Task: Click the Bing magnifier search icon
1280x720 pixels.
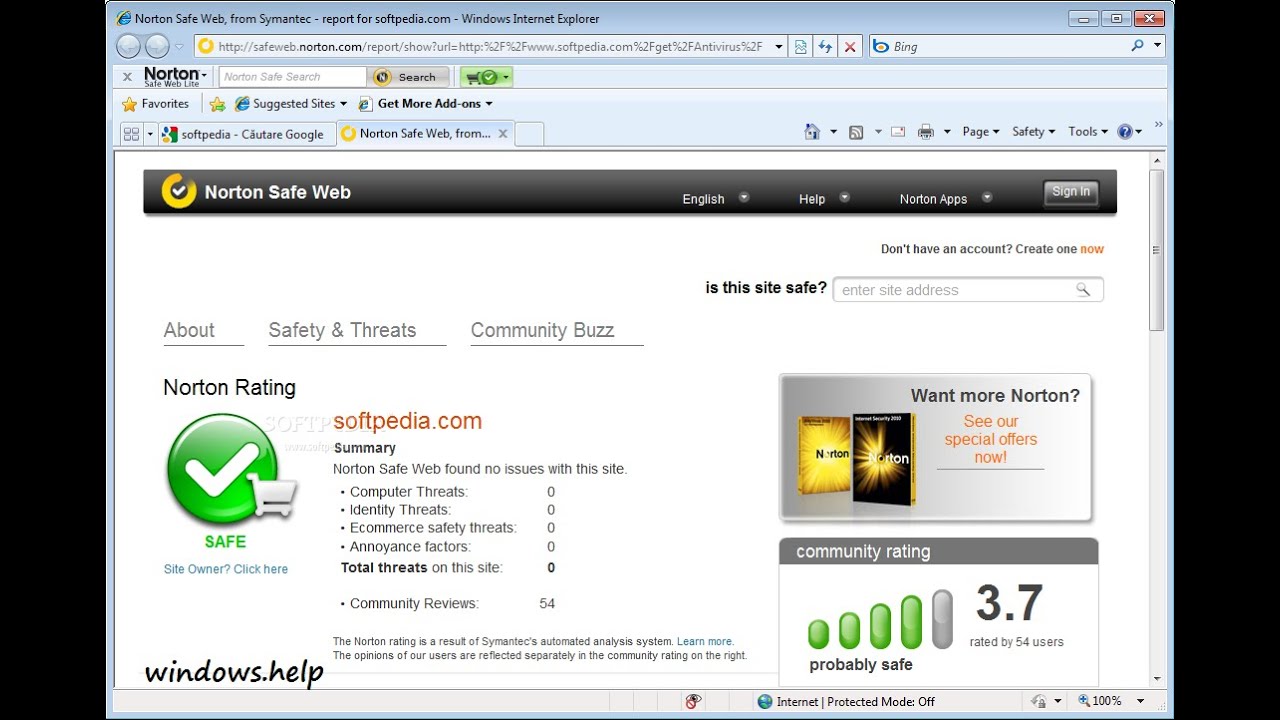Action: 1138,46
